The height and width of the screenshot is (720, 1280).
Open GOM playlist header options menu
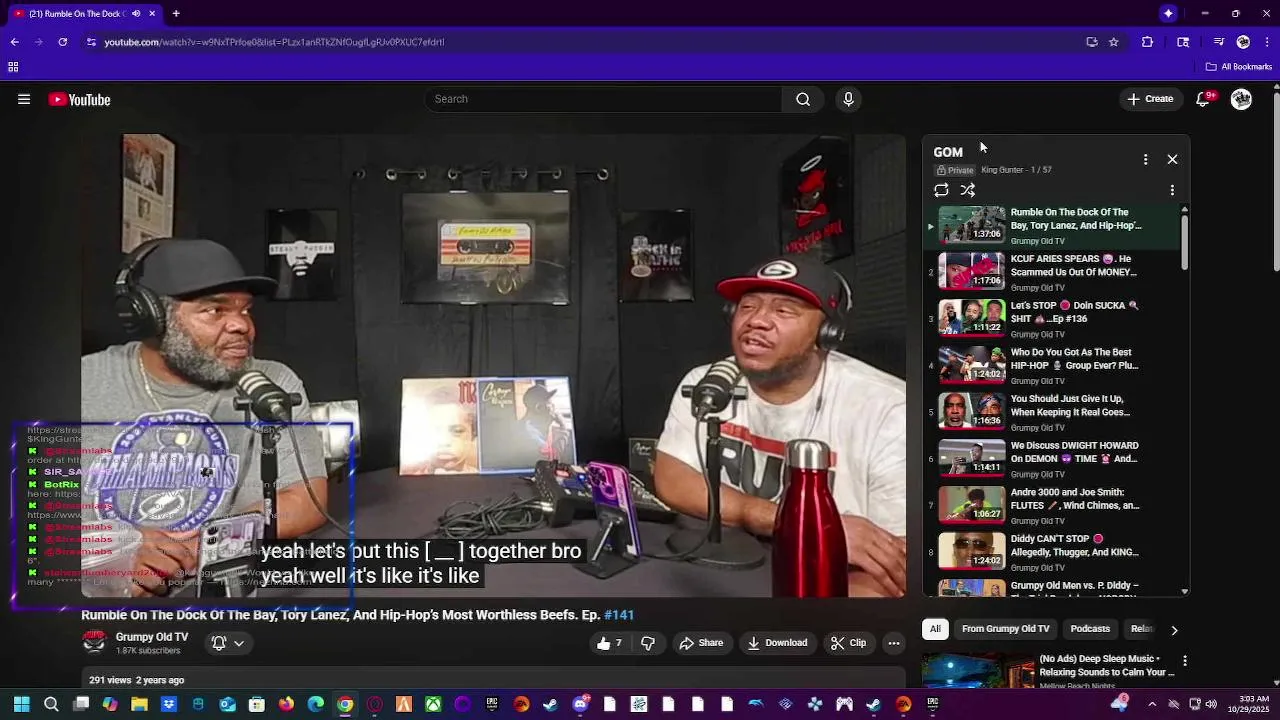point(1145,159)
